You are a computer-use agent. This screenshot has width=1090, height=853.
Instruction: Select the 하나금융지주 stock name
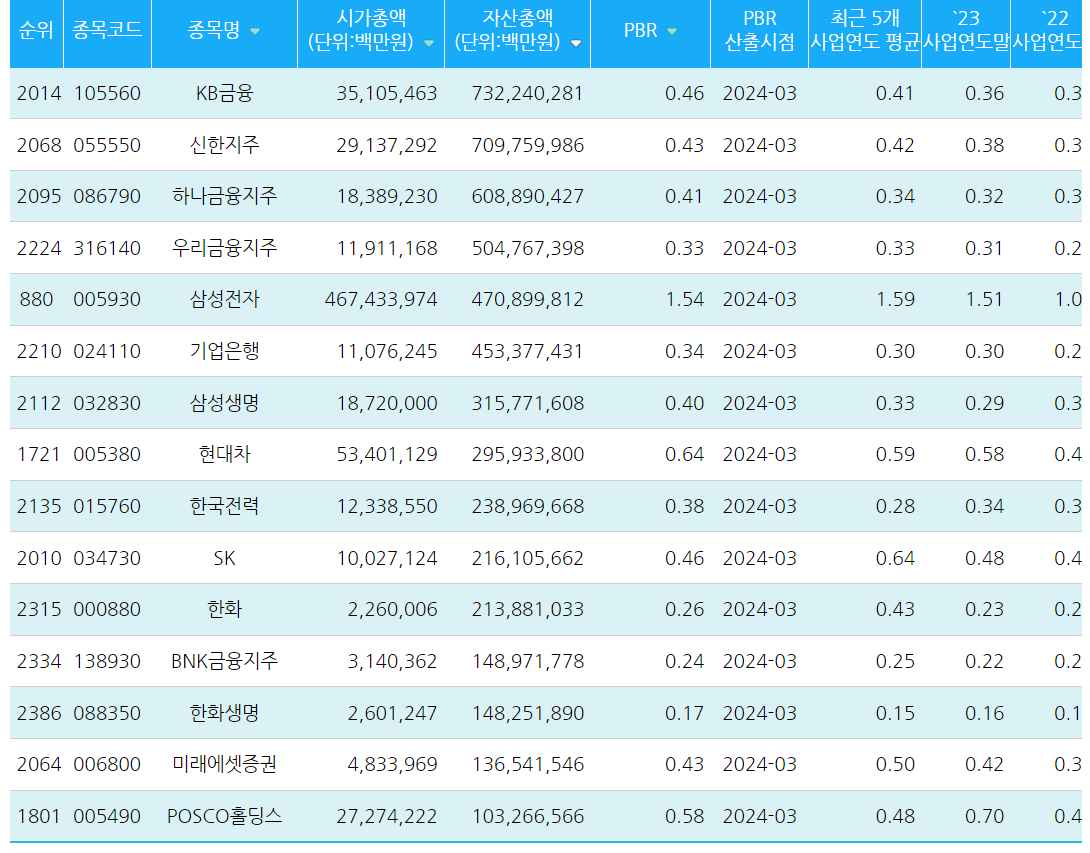point(225,196)
